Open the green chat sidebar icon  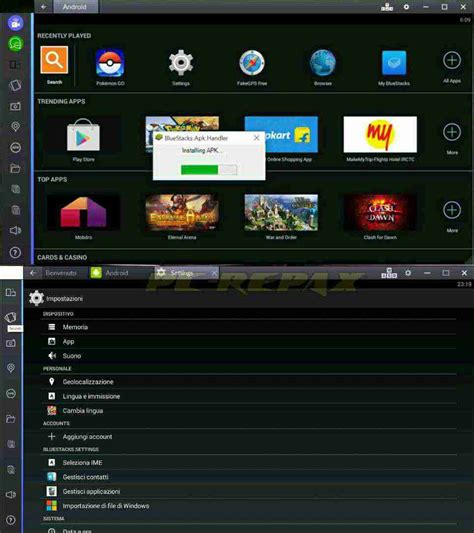(15, 44)
